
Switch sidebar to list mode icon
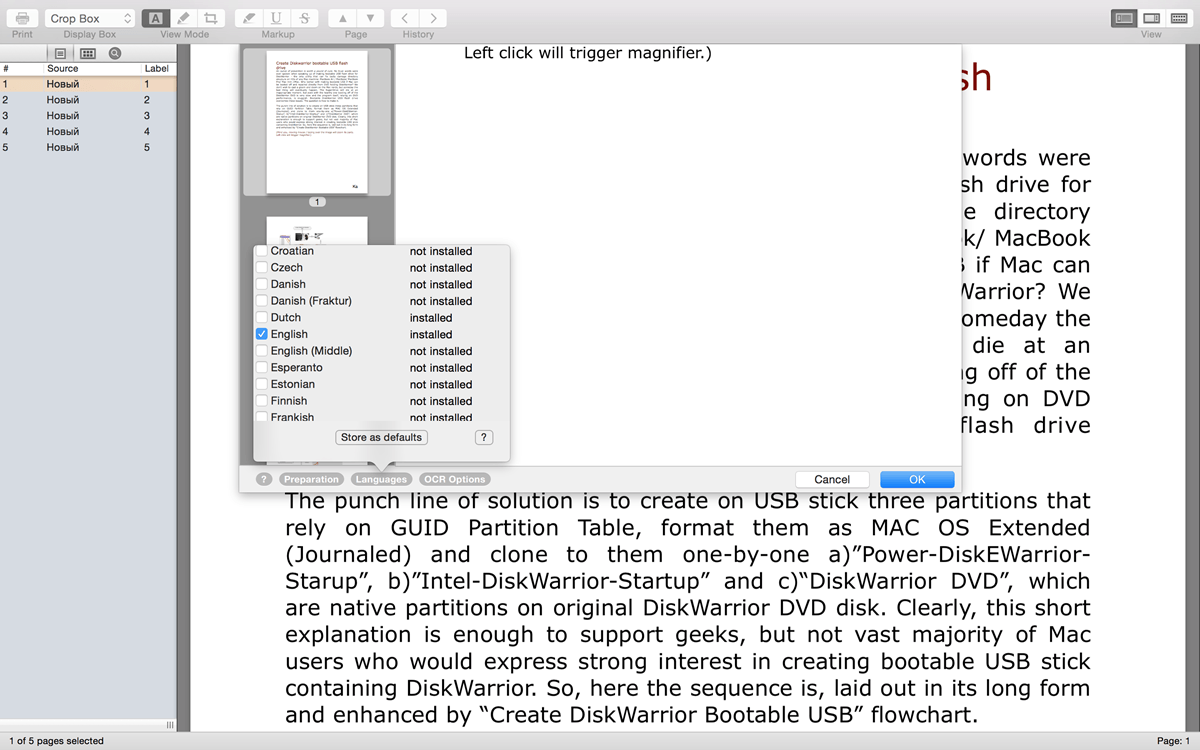tap(60, 53)
